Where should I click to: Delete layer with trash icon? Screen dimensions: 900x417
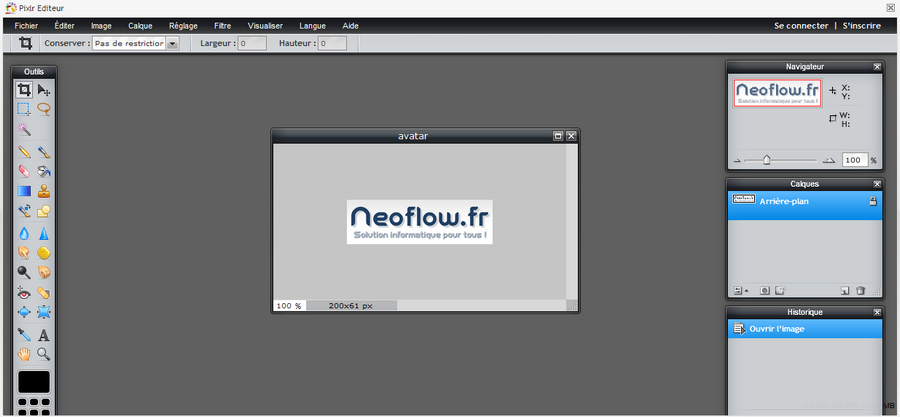(x=860, y=291)
